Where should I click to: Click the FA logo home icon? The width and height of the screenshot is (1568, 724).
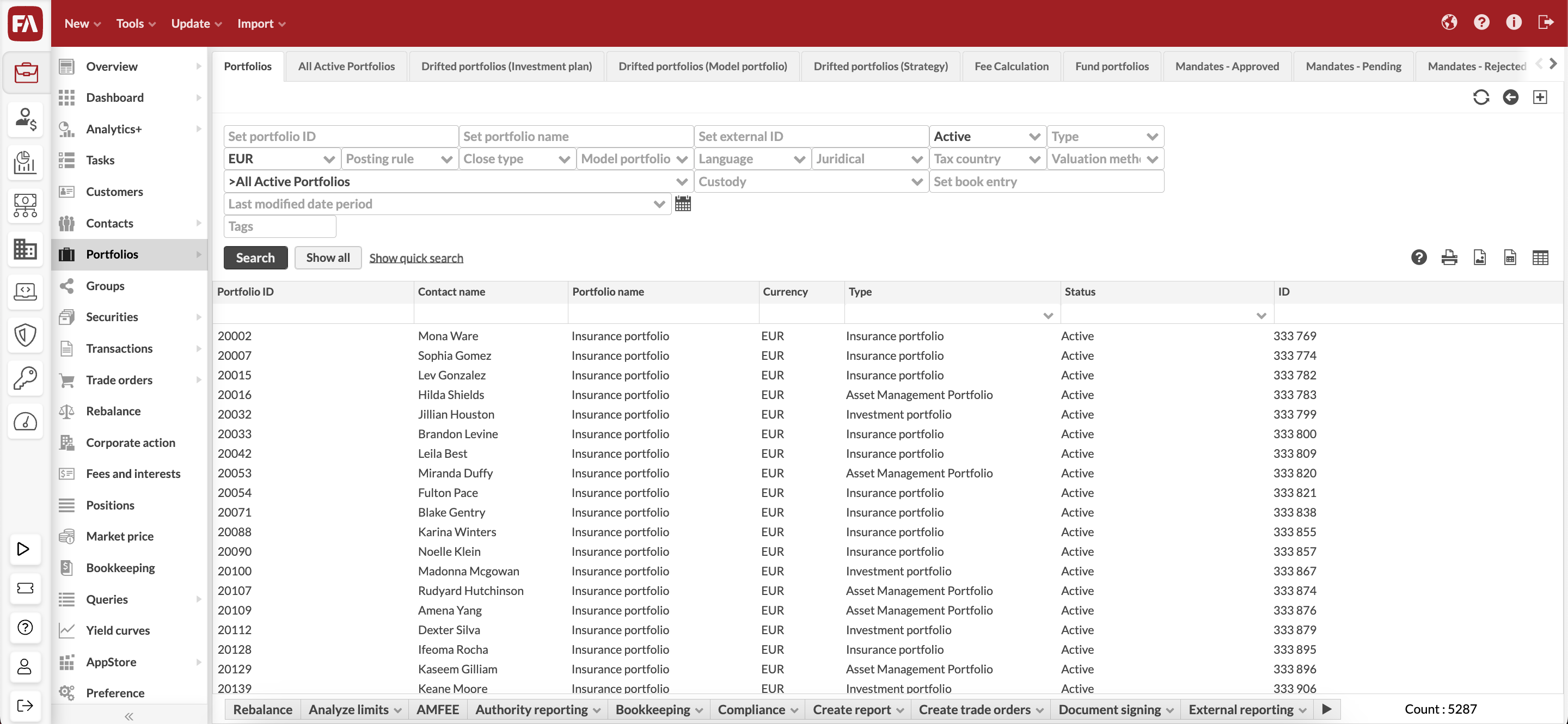pos(25,23)
